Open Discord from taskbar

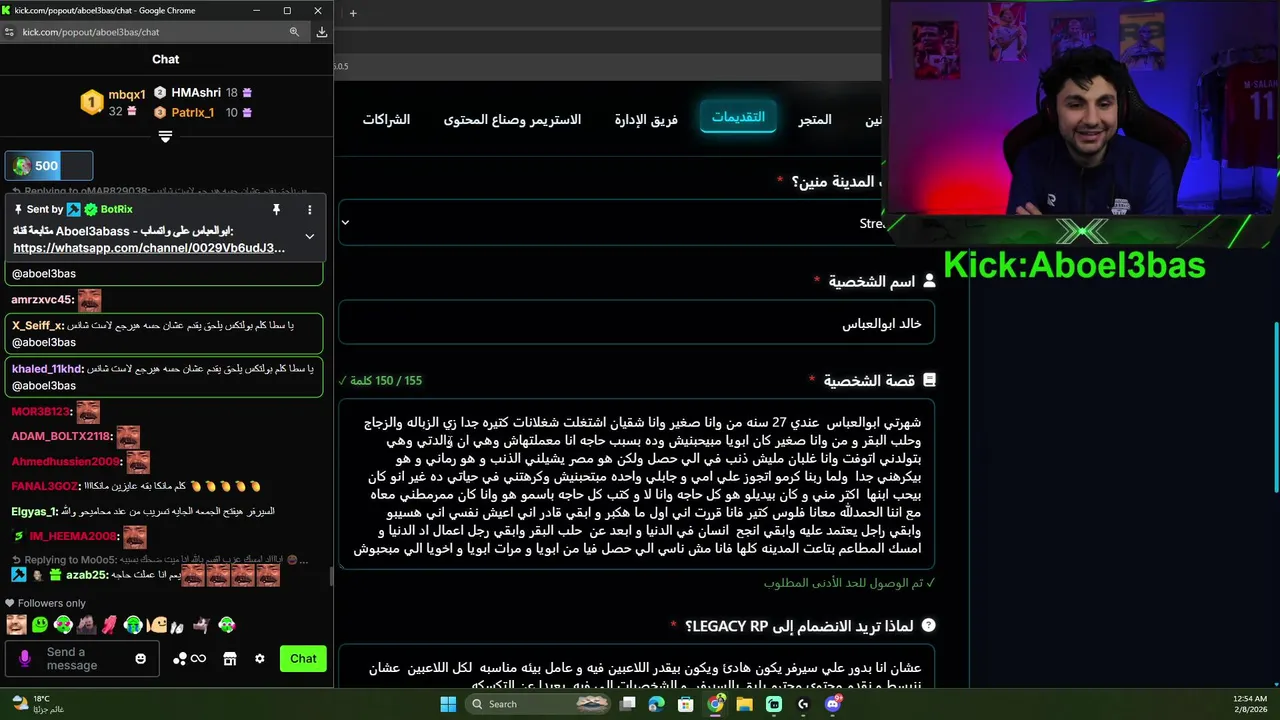pyautogui.click(x=833, y=704)
